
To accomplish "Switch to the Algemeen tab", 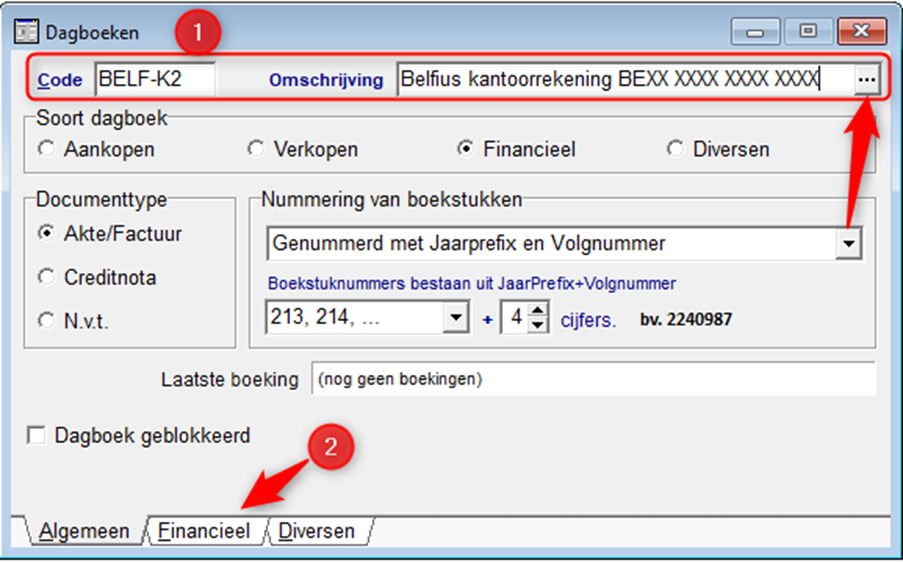I will click(x=84, y=531).
